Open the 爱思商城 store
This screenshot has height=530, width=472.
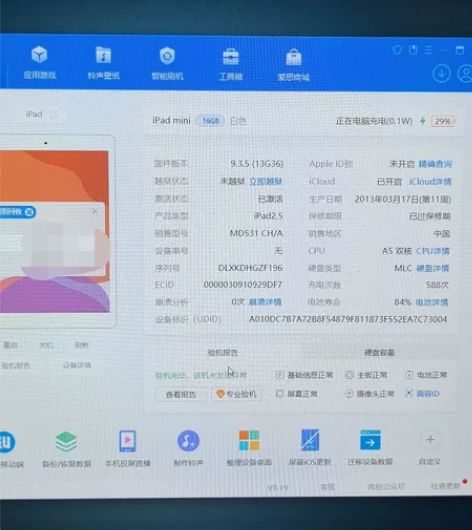pyautogui.click(x=293, y=65)
